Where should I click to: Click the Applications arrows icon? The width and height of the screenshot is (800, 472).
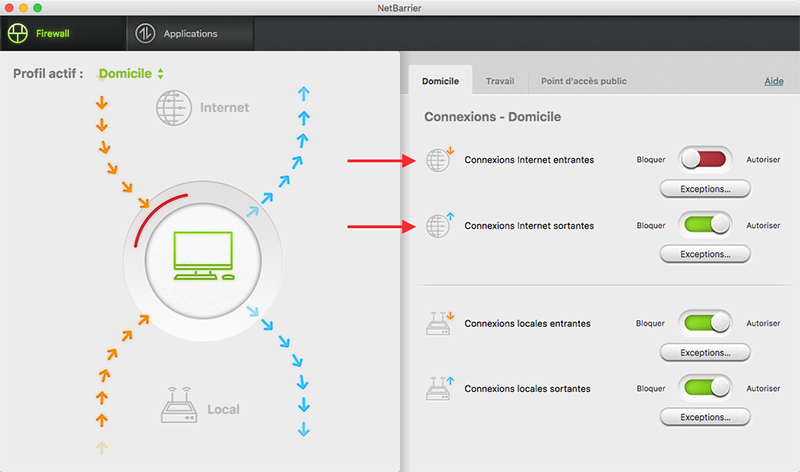point(145,34)
